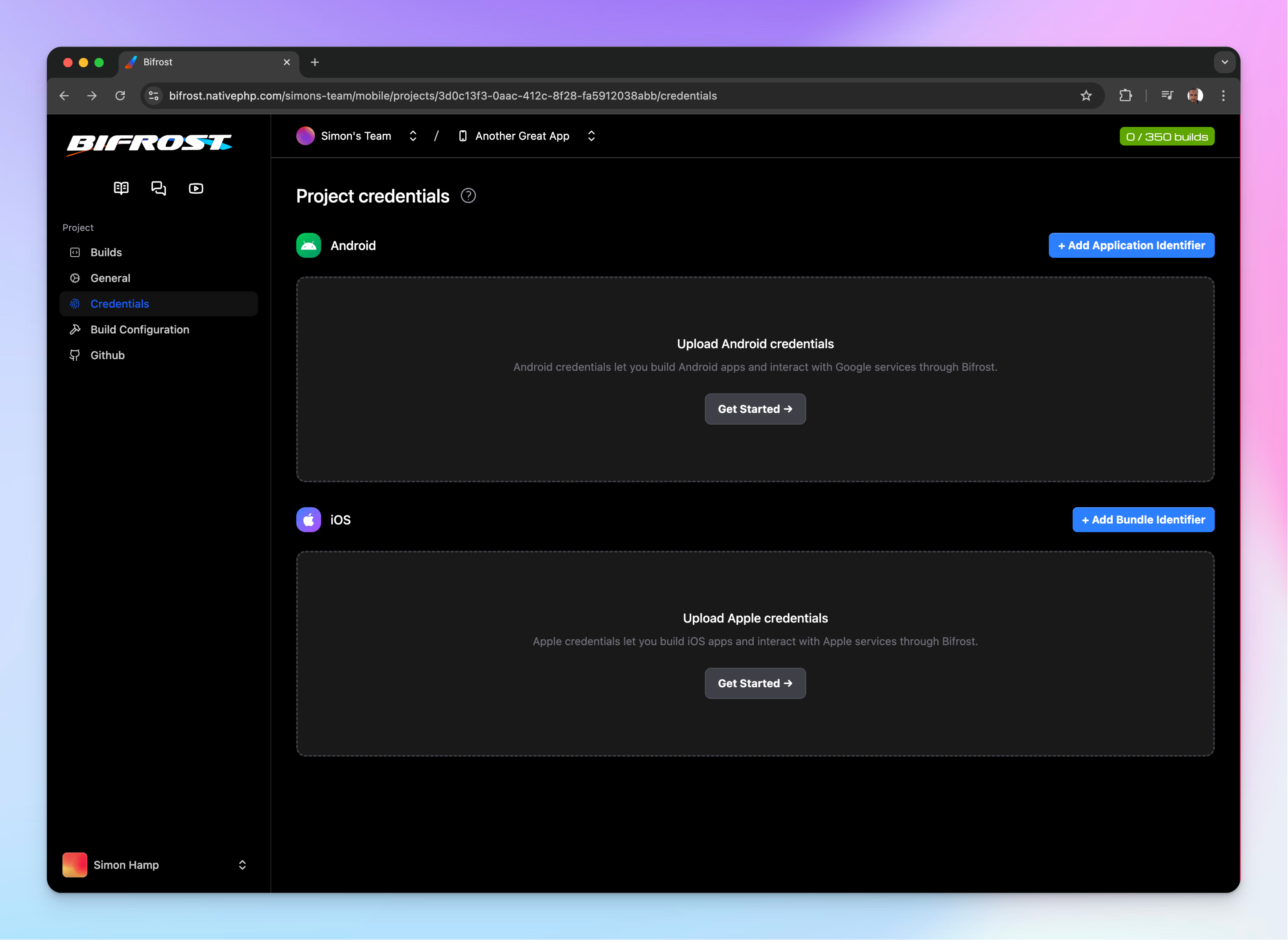Screen dimensions: 1288x940
Task: Open the Chrome three-dot menu
Action: point(1224,96)
